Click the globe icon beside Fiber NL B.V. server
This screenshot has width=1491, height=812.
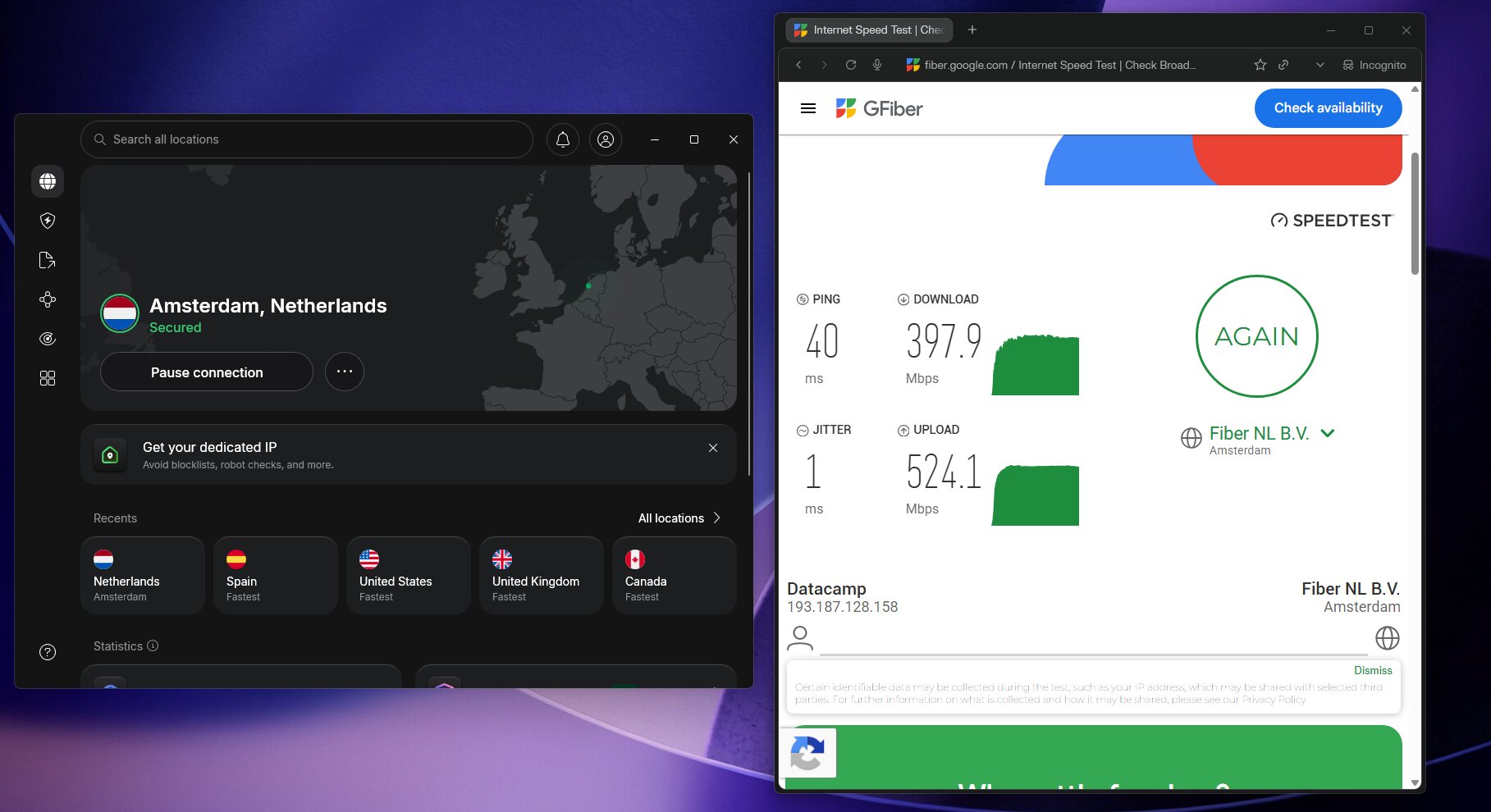(x=1191, y=438)
